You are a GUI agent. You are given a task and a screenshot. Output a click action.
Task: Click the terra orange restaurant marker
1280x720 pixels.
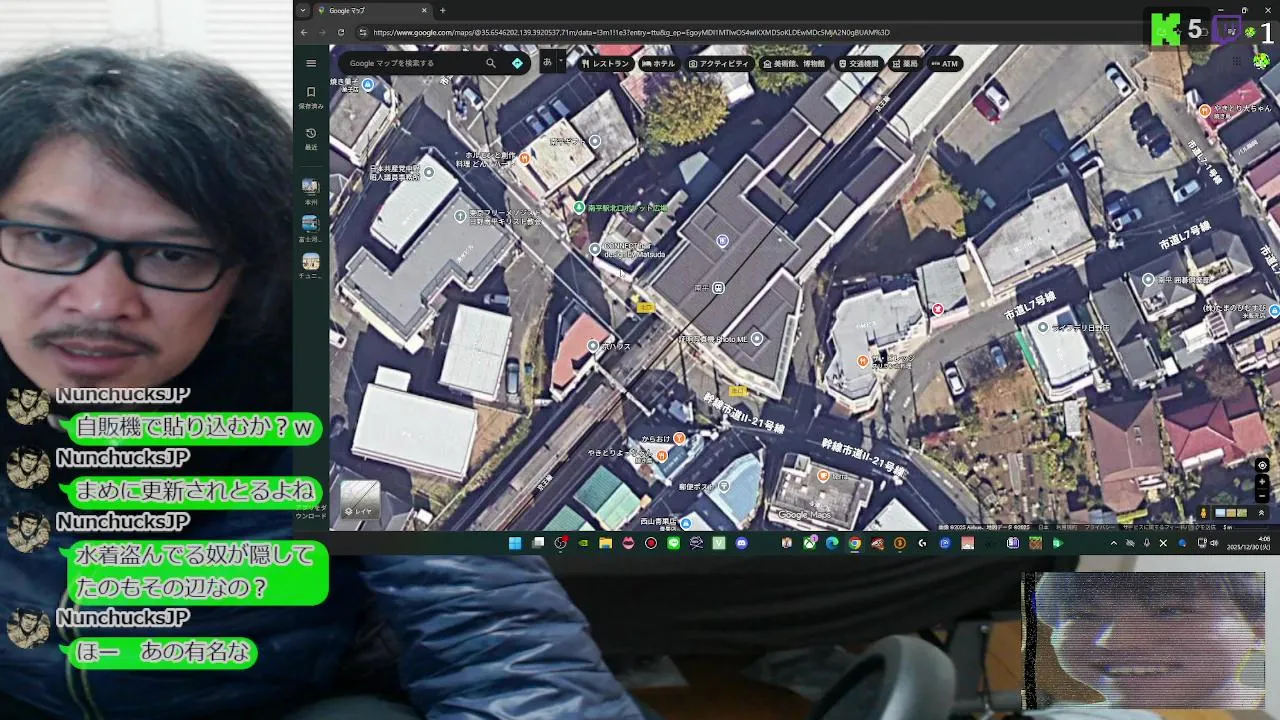[x=823, y=476]
